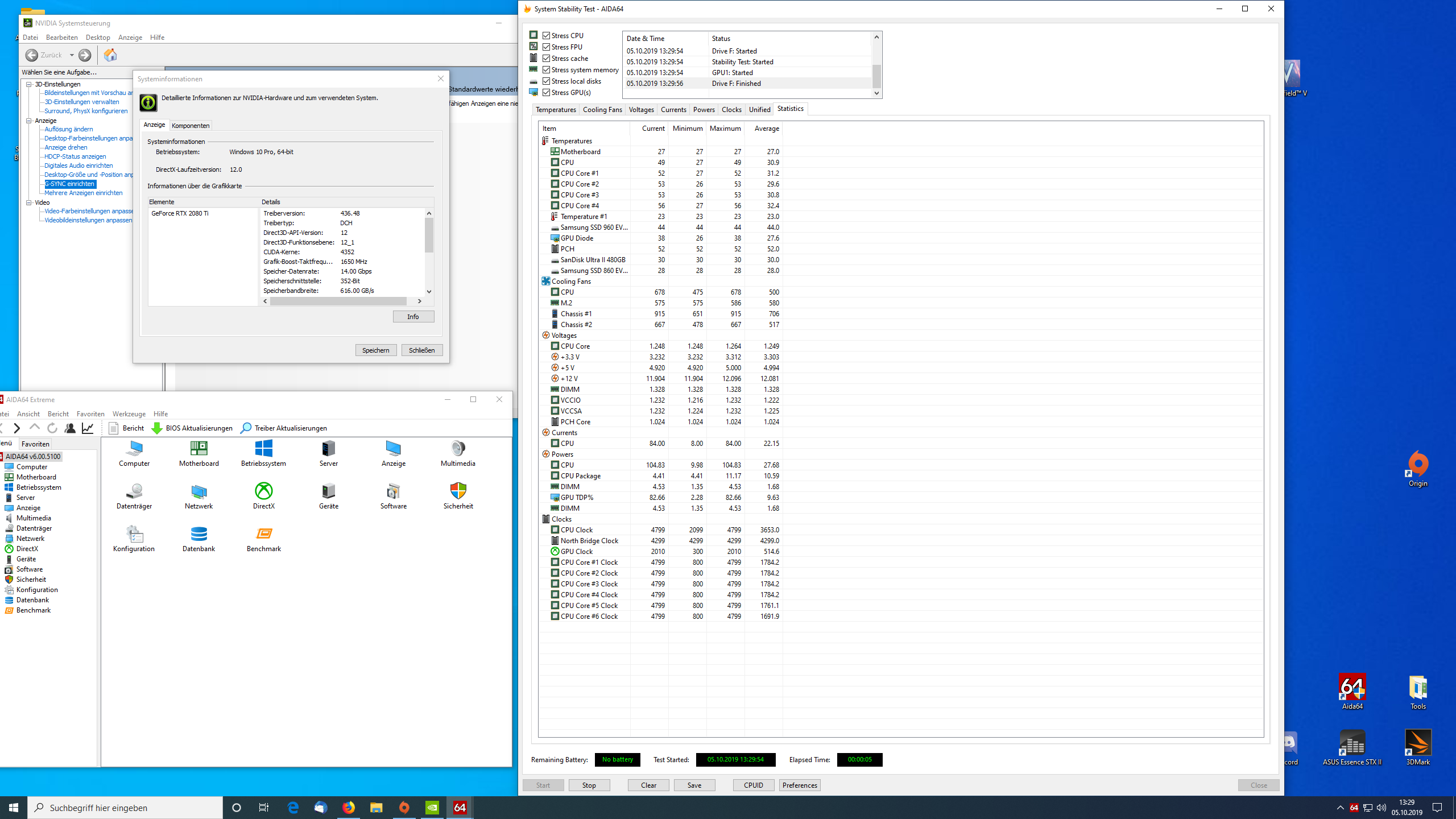Switch to the Voltages tab

[x=641, y=109]
